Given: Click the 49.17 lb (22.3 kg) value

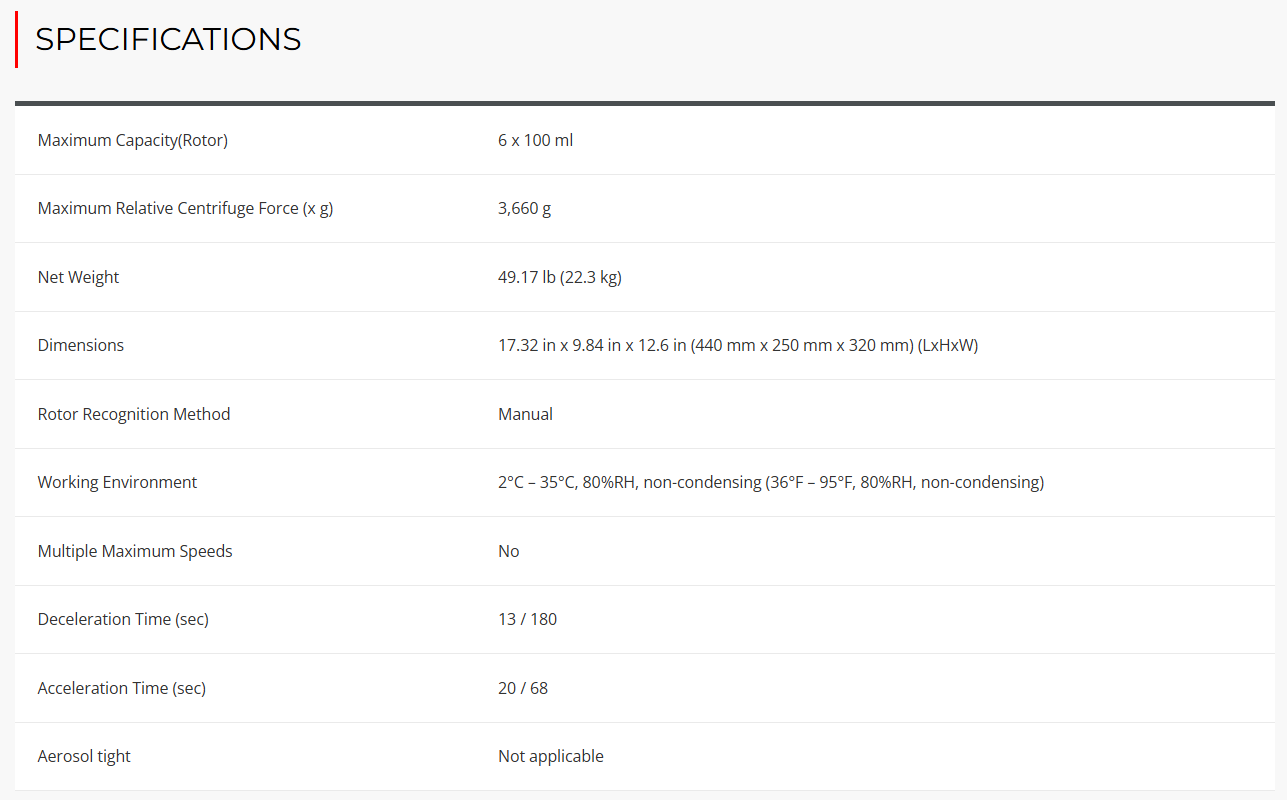Looking at the screenshot, I should click(560, 277).
